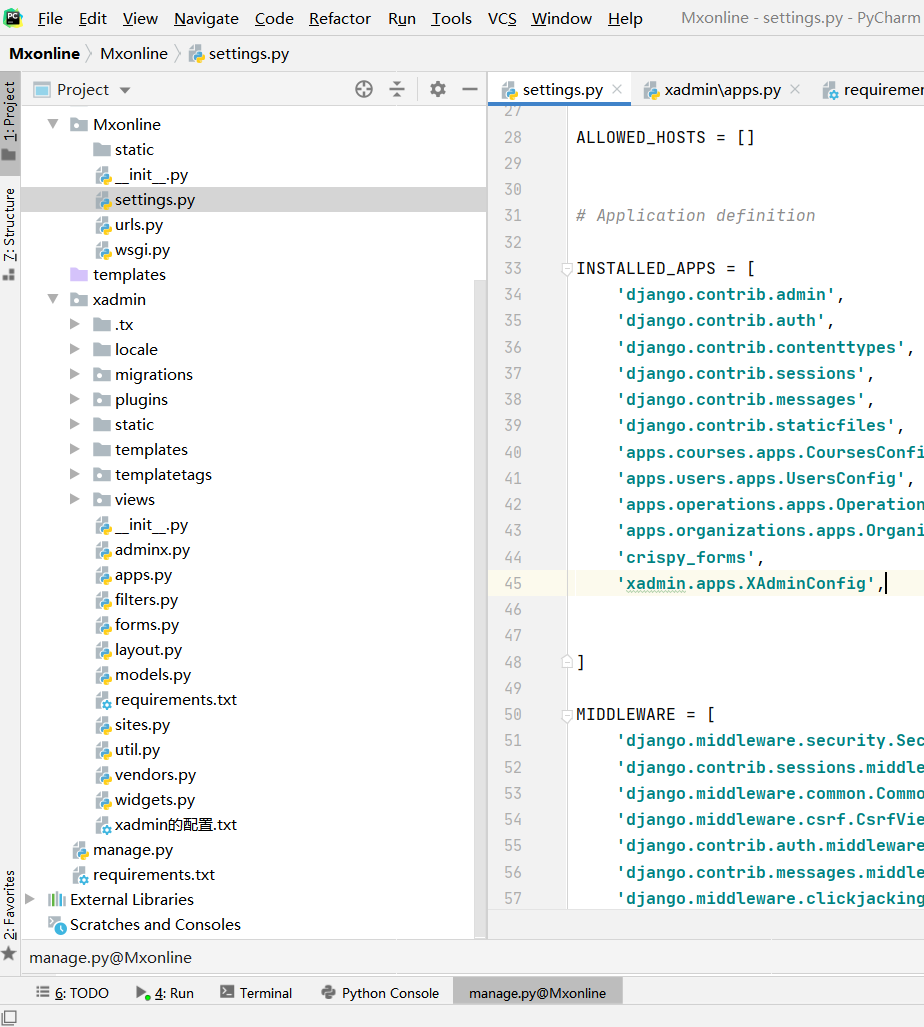Screen dimensions: 924x1027
Task: Click the fold marker at MIDDLEWARE line
Action: click(567, 715)
